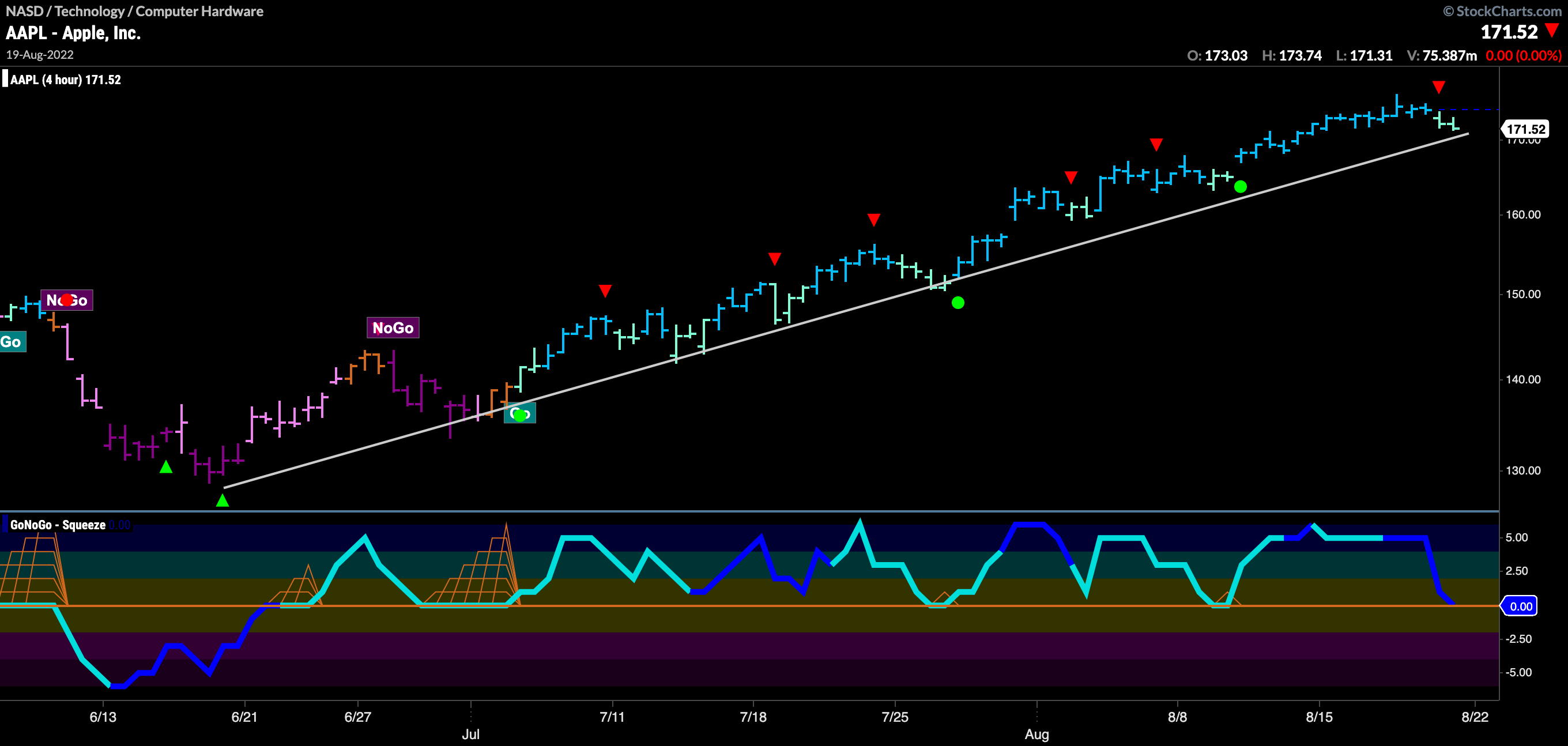Click the green circle marker after 8/8
The image size is (1568, 746).
(1241, 186)
